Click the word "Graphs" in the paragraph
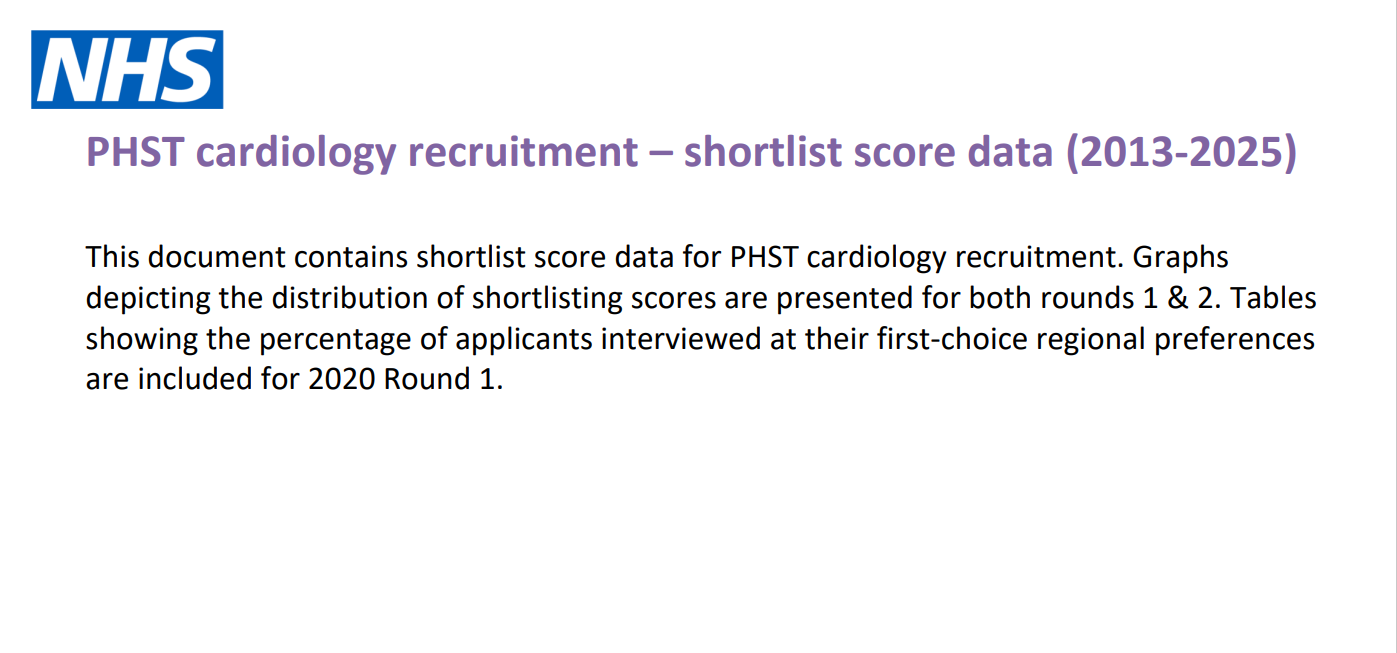The height and width of the screenshot is (653, 1397). pos(1180,258)
